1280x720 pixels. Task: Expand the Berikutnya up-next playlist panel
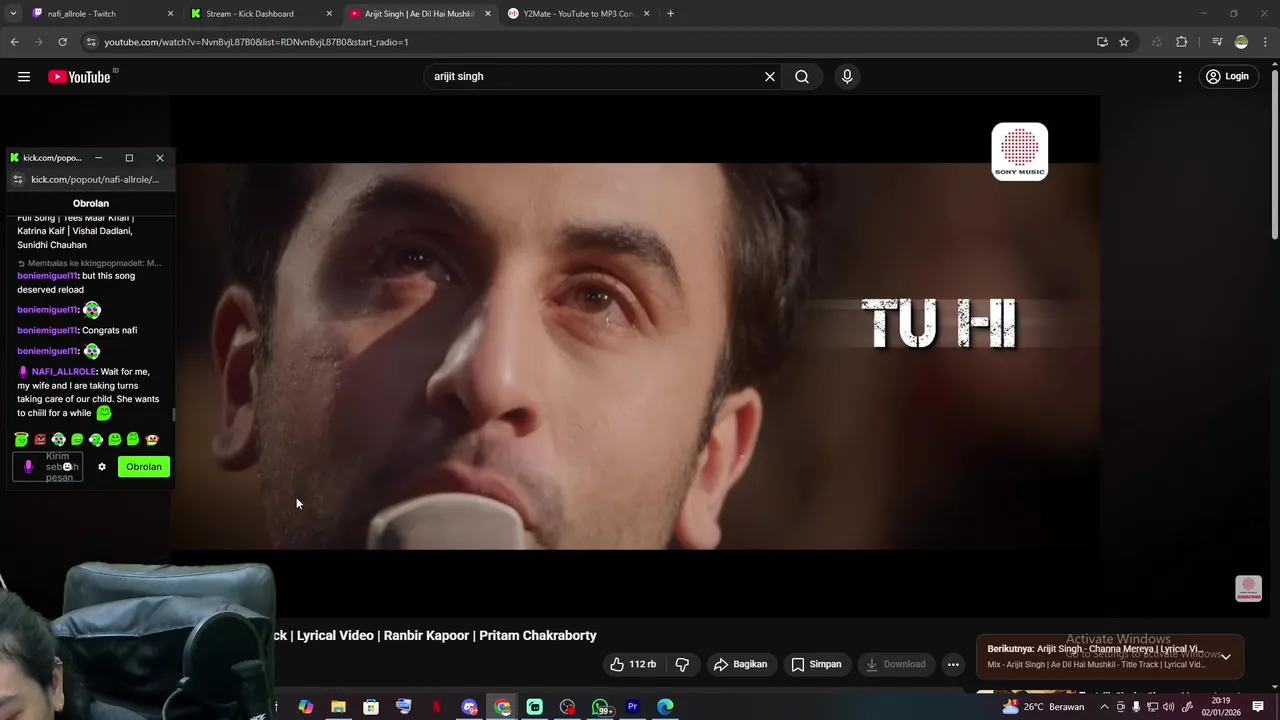point(1226,657)
